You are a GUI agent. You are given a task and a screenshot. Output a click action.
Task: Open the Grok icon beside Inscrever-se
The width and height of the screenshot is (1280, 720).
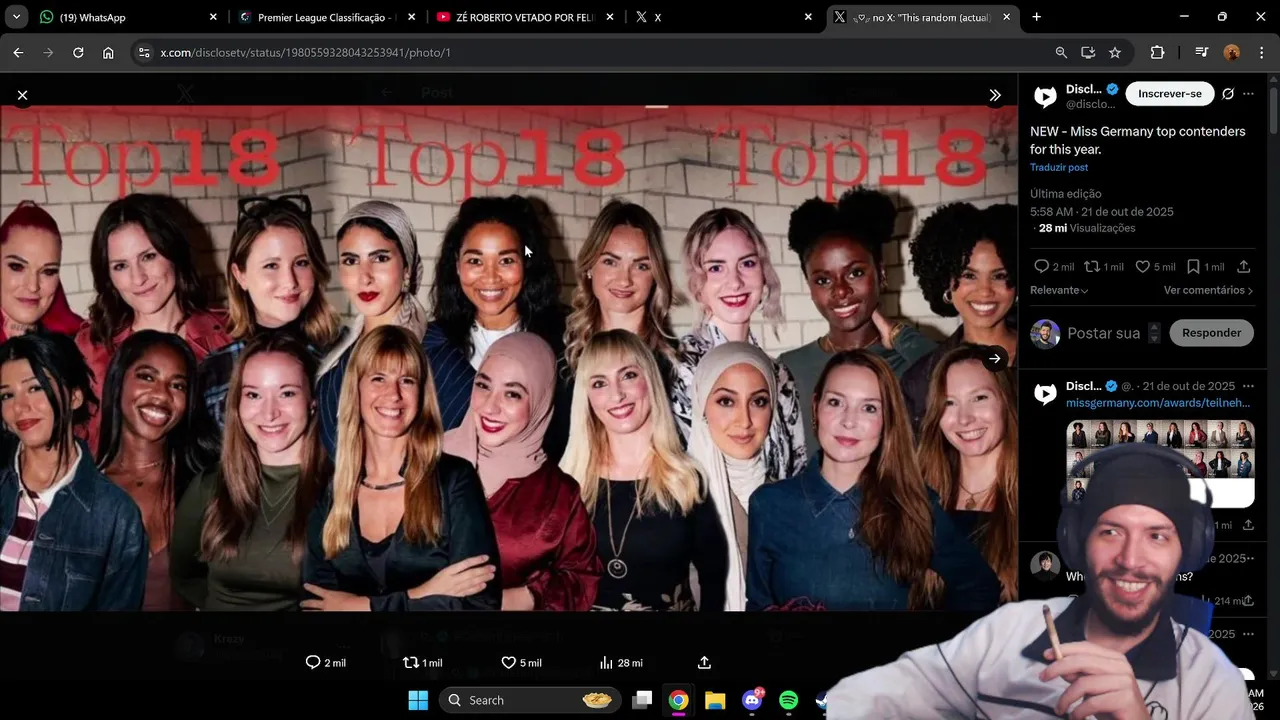point(1228,94)
